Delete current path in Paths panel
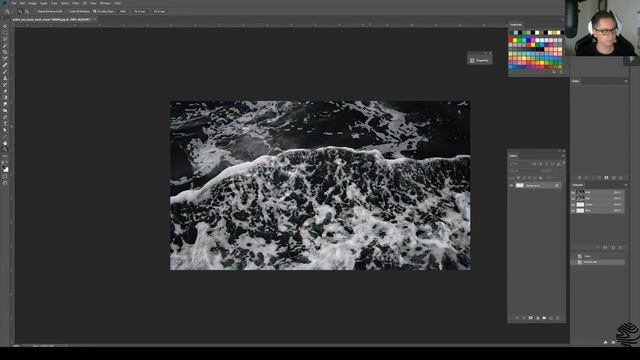 click(620, 178)
